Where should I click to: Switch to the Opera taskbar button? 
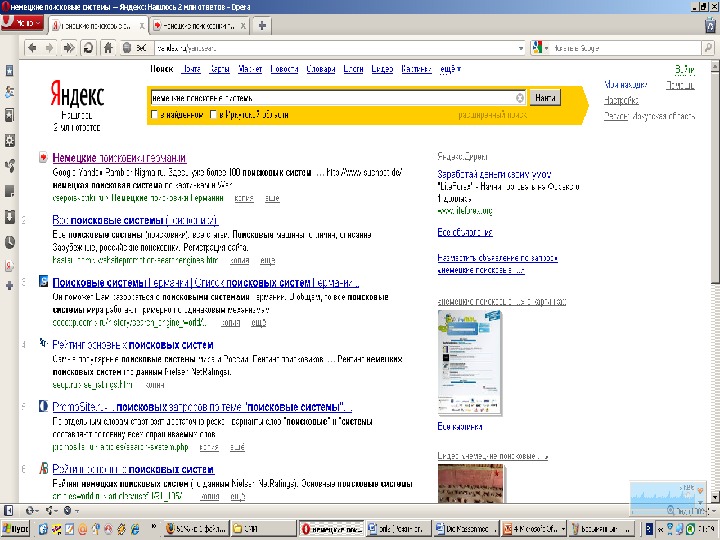tap(331, 529)
